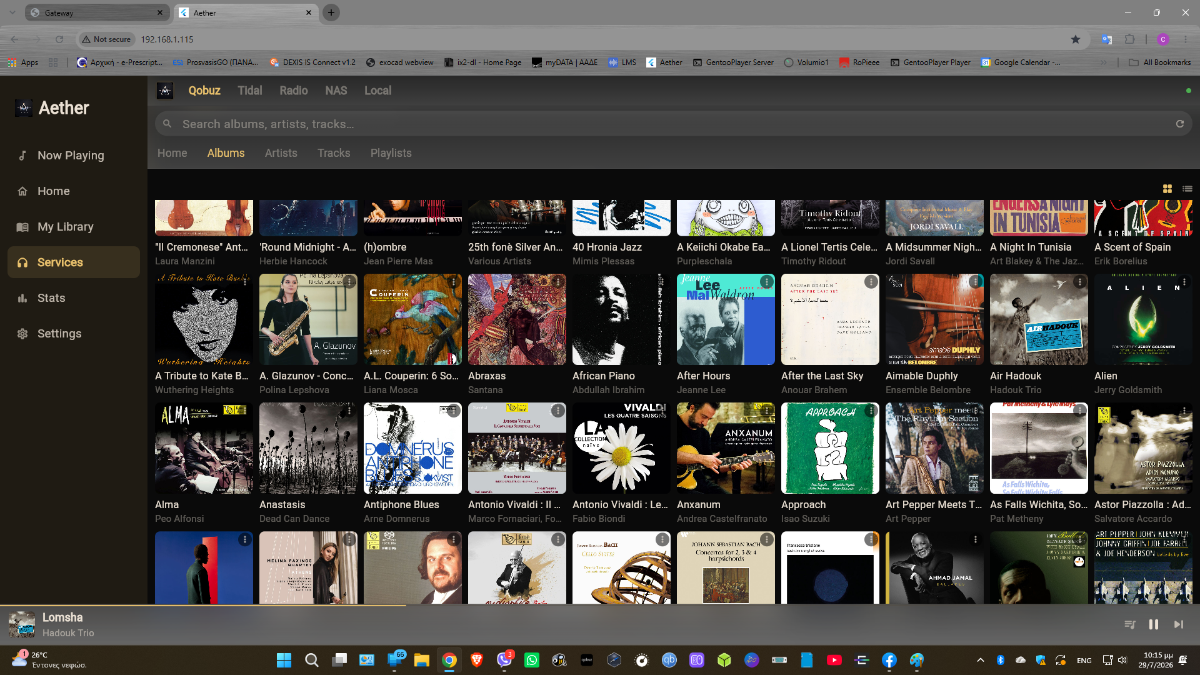Open the Abraxas album cover
The image size is (1200, 675).
(517, 319)
